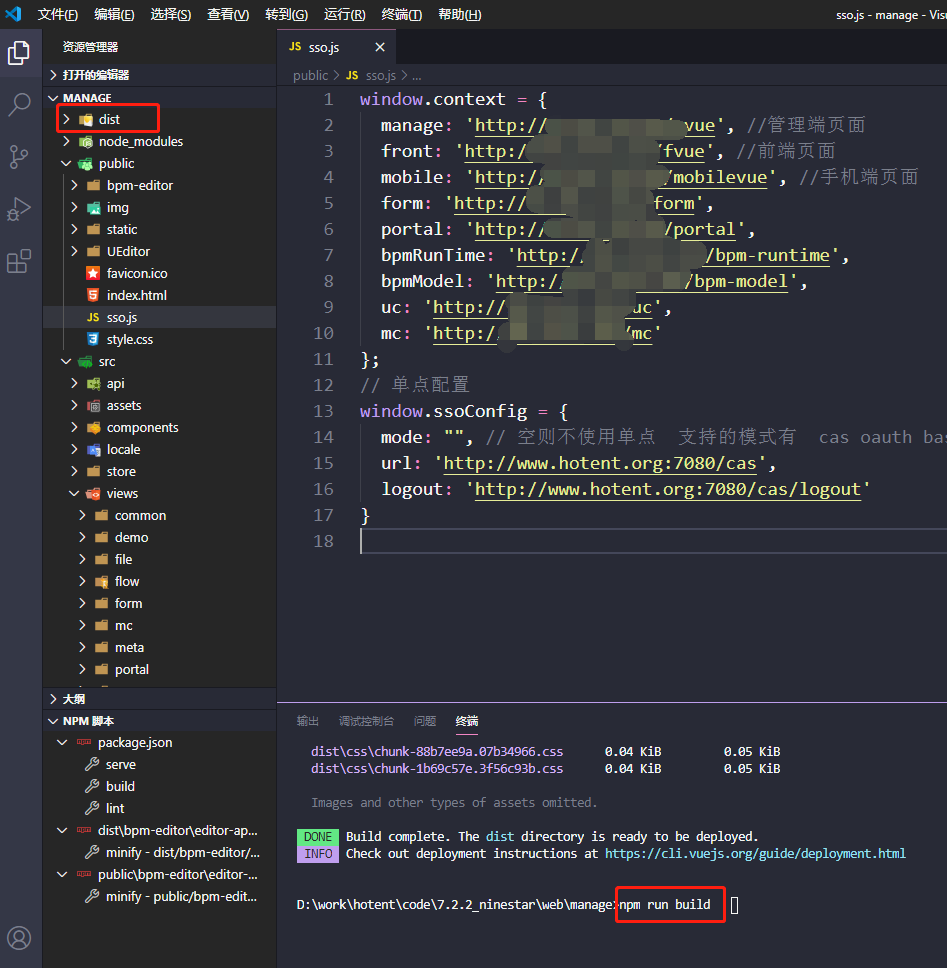Open the cli.vuejs.org deployment link

tap(755, 854)
